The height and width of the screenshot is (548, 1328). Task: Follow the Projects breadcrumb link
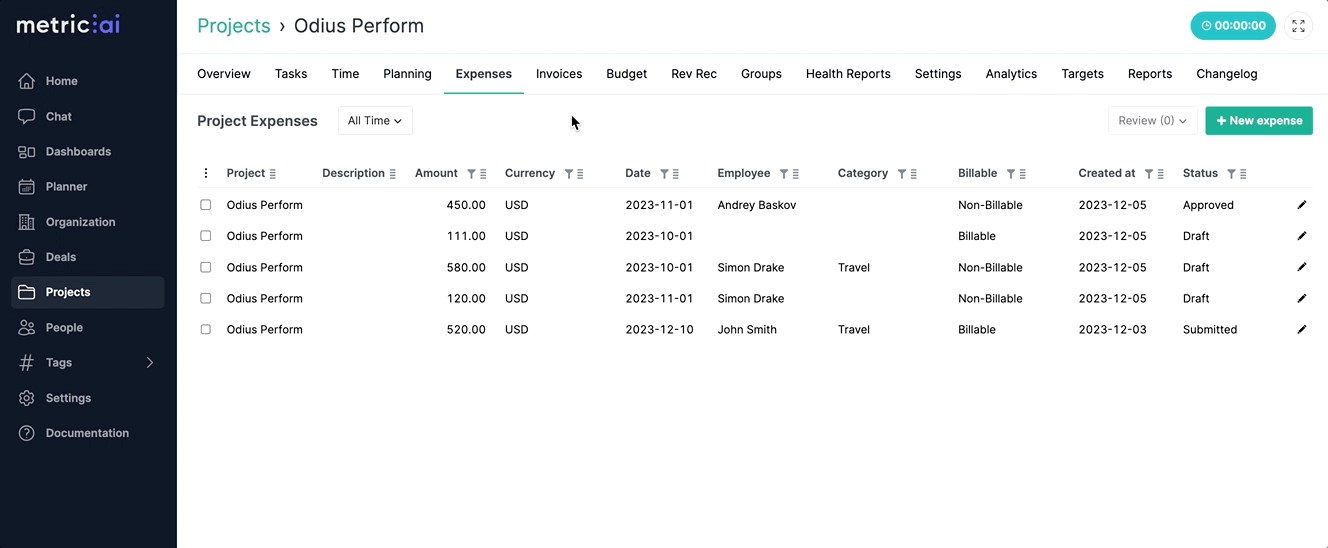click(x=234, y=26)
